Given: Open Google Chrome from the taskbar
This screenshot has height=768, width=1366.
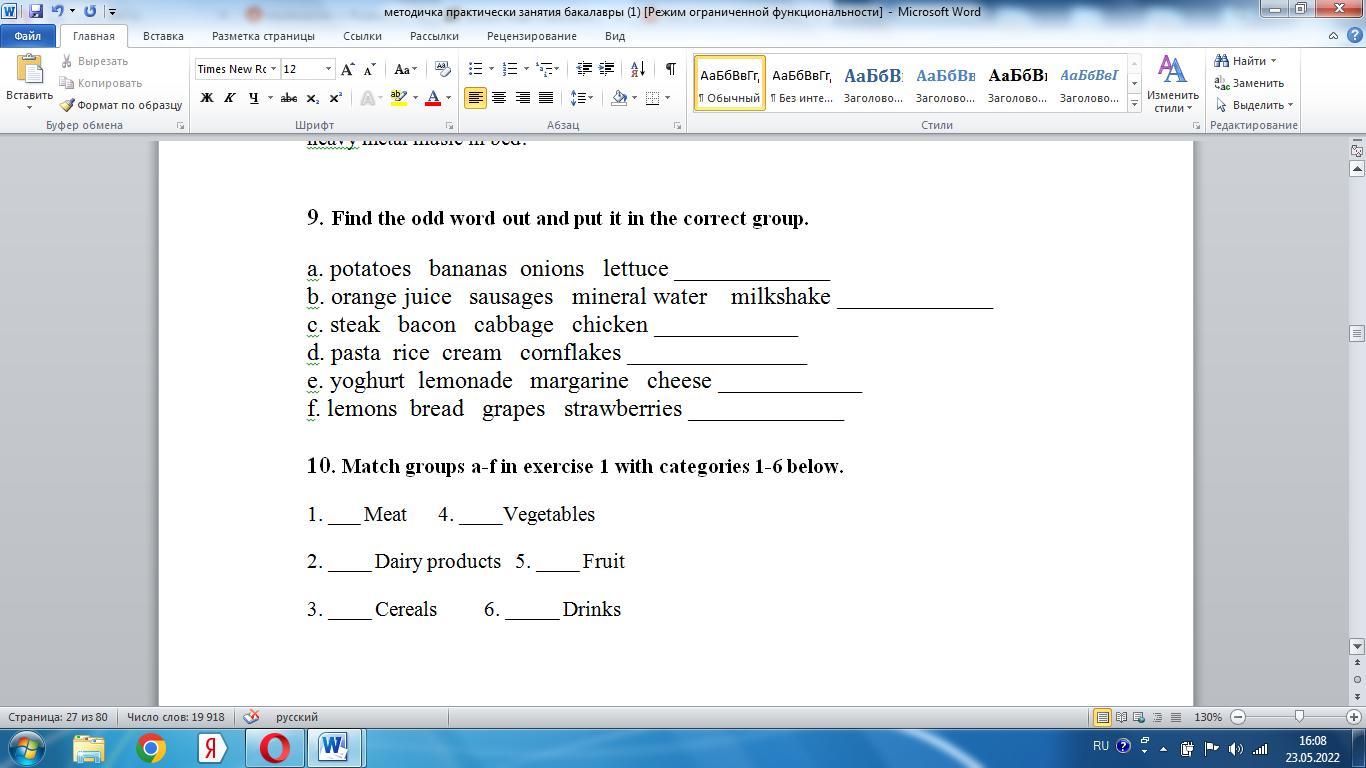Looking at the screenshot, I should (151, 748).
